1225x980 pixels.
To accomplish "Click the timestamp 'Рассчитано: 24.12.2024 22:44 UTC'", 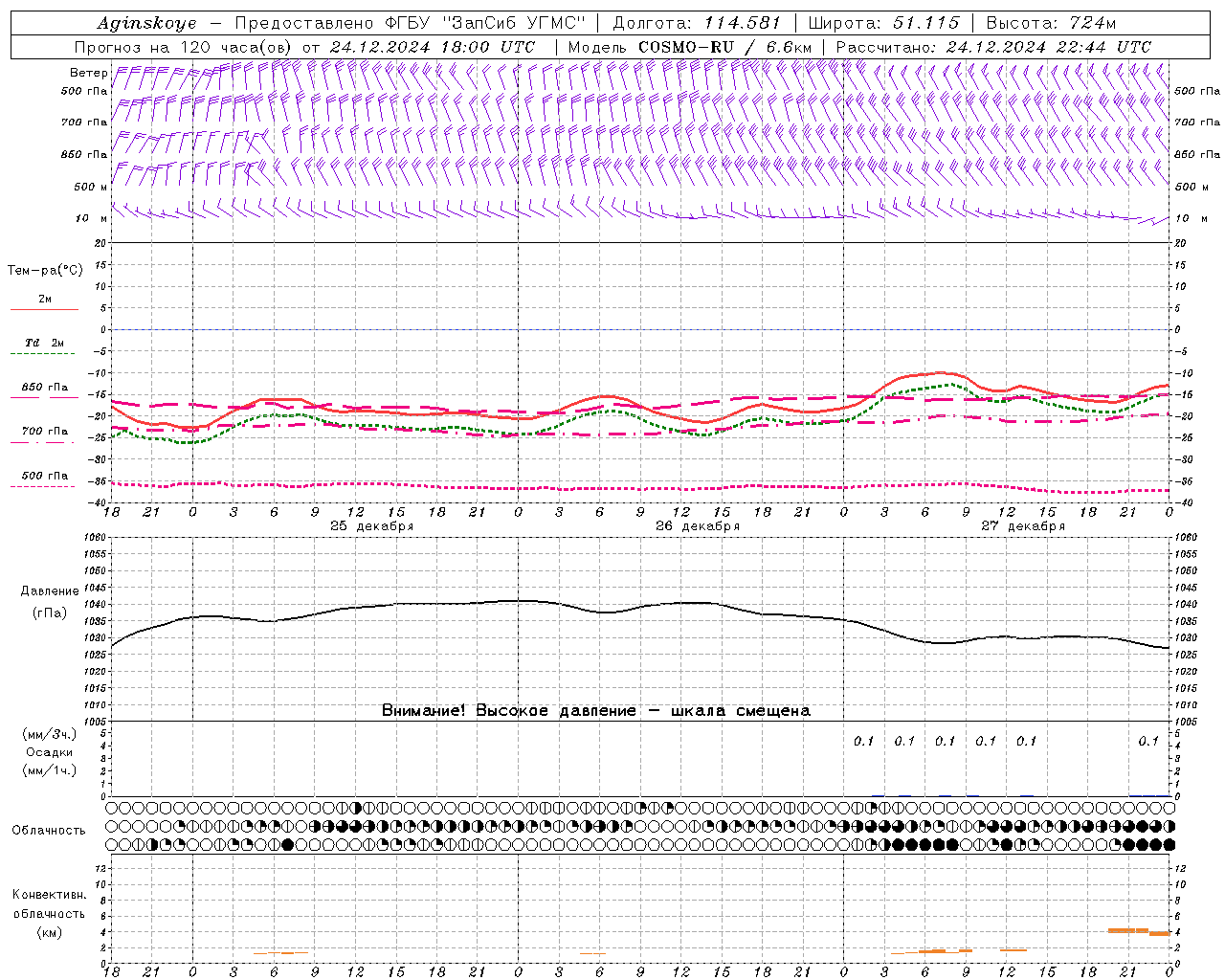I will pos(993,47).
